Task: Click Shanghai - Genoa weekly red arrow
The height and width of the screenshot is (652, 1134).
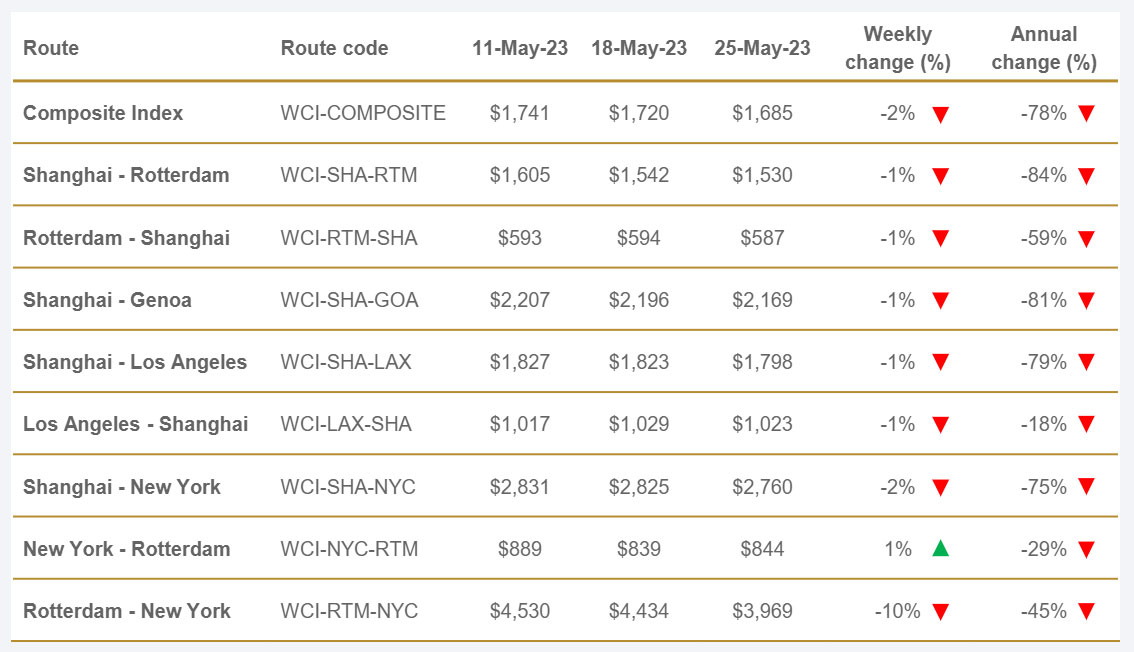Action: [939, 301]
